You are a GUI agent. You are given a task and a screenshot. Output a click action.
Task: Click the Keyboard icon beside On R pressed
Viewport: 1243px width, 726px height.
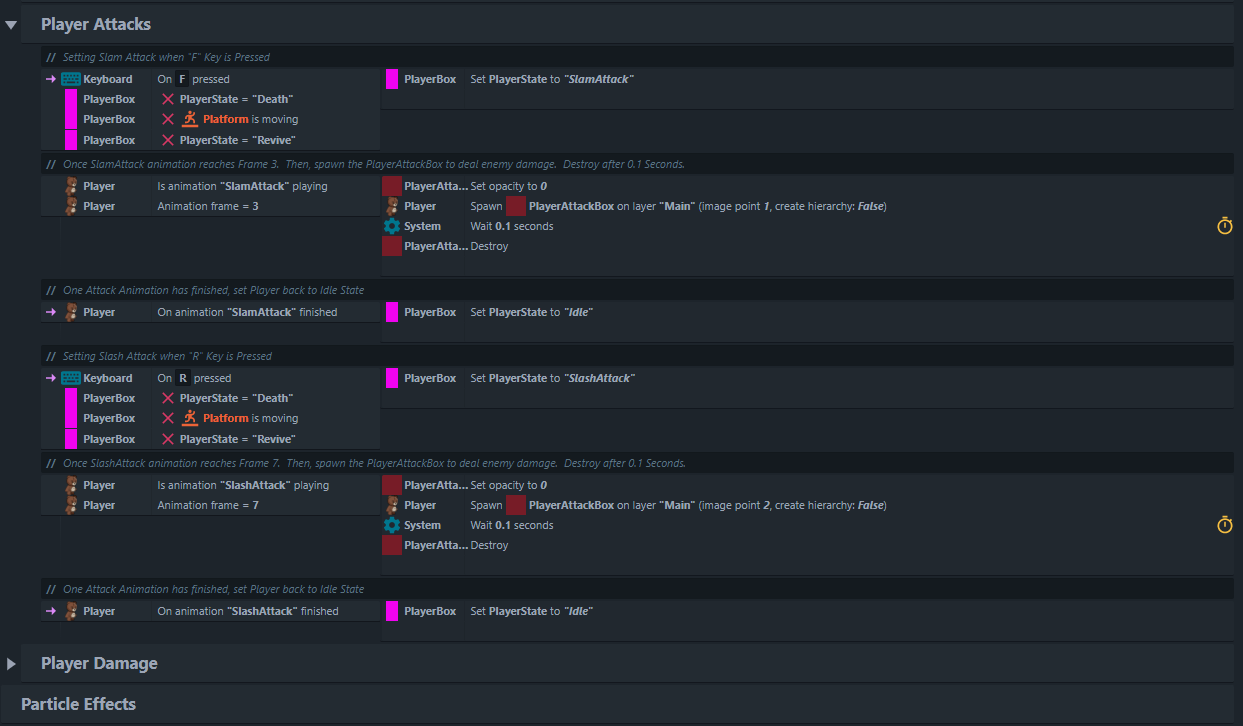71,378
